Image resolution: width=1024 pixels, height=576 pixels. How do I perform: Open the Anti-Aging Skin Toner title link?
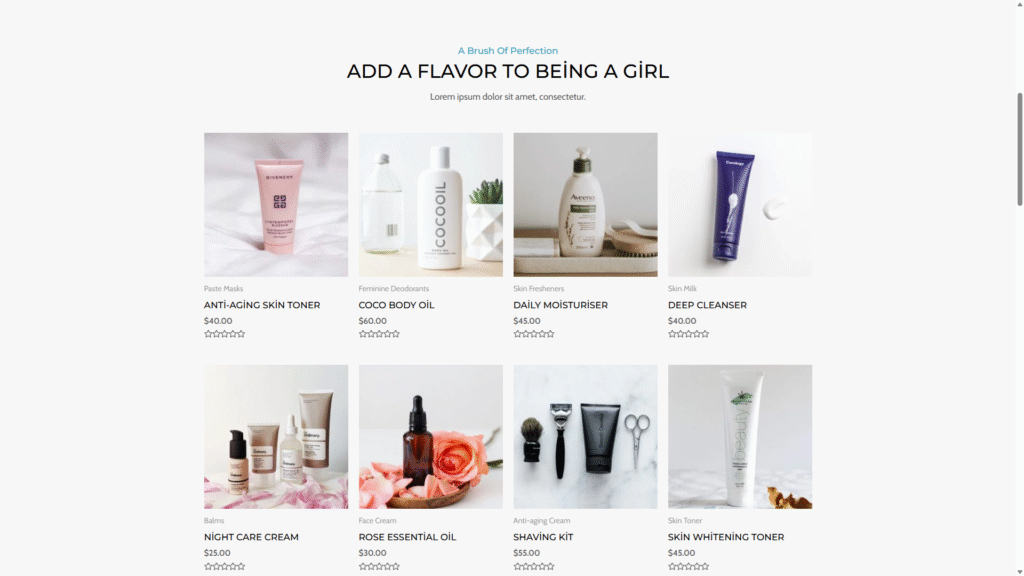click(262, 305)
